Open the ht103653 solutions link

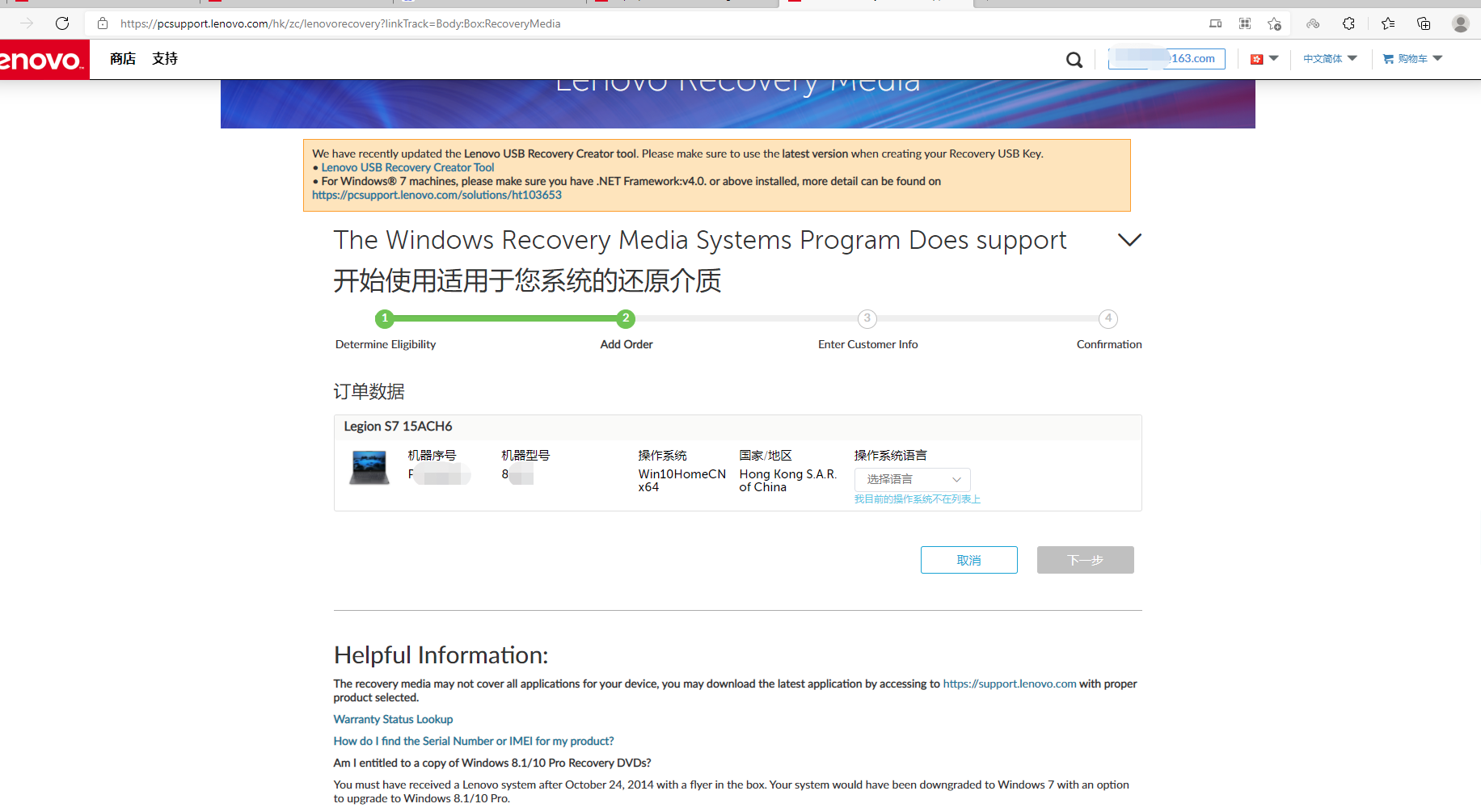437,195
